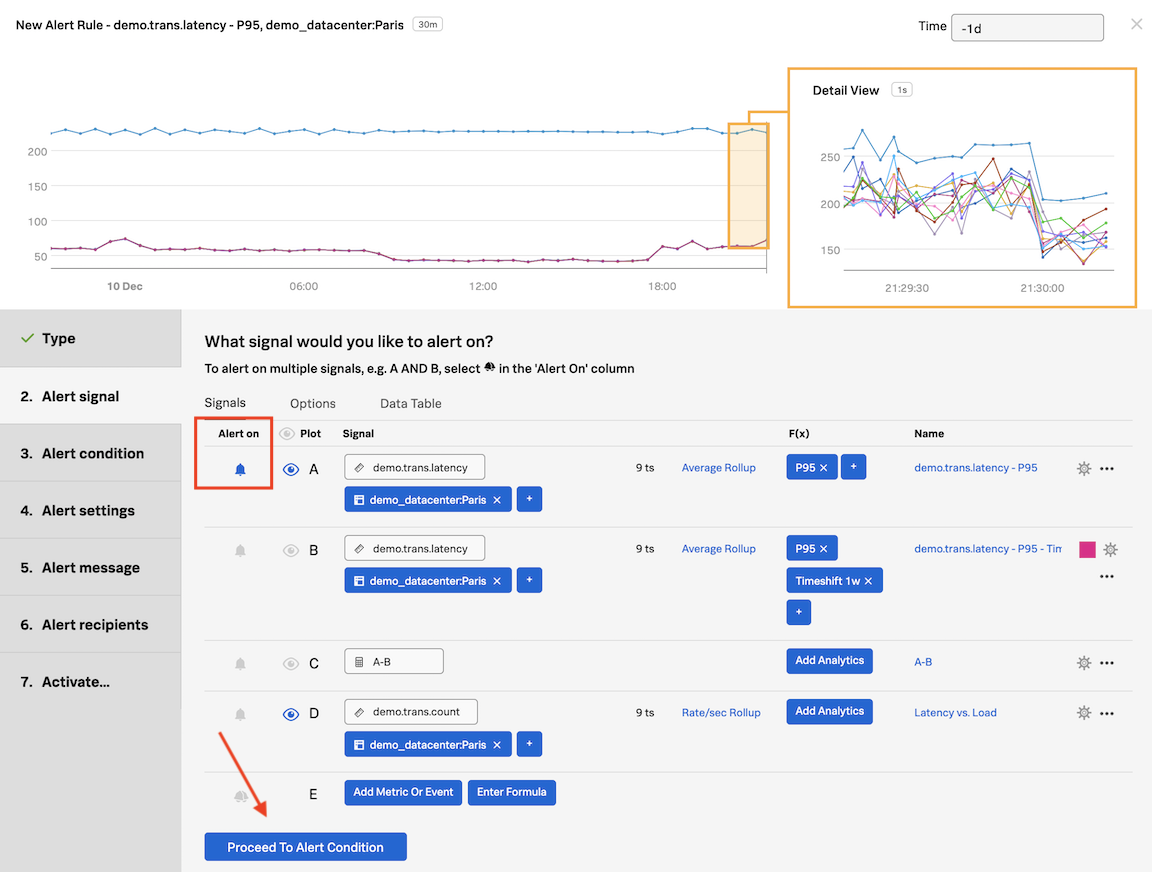The height and width of the screenshot is (872, 1152).
Task: Expand more actions menu for signal B
Action: (x=1107, y=576)
